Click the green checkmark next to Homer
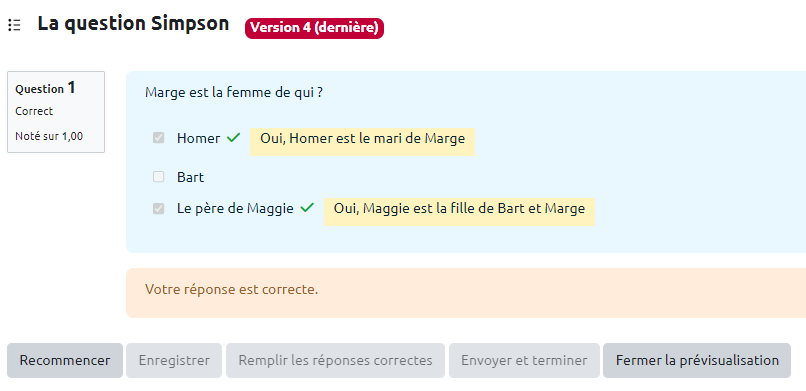The height and width of the screenshot is (391, 806). (x=233, y=138)
